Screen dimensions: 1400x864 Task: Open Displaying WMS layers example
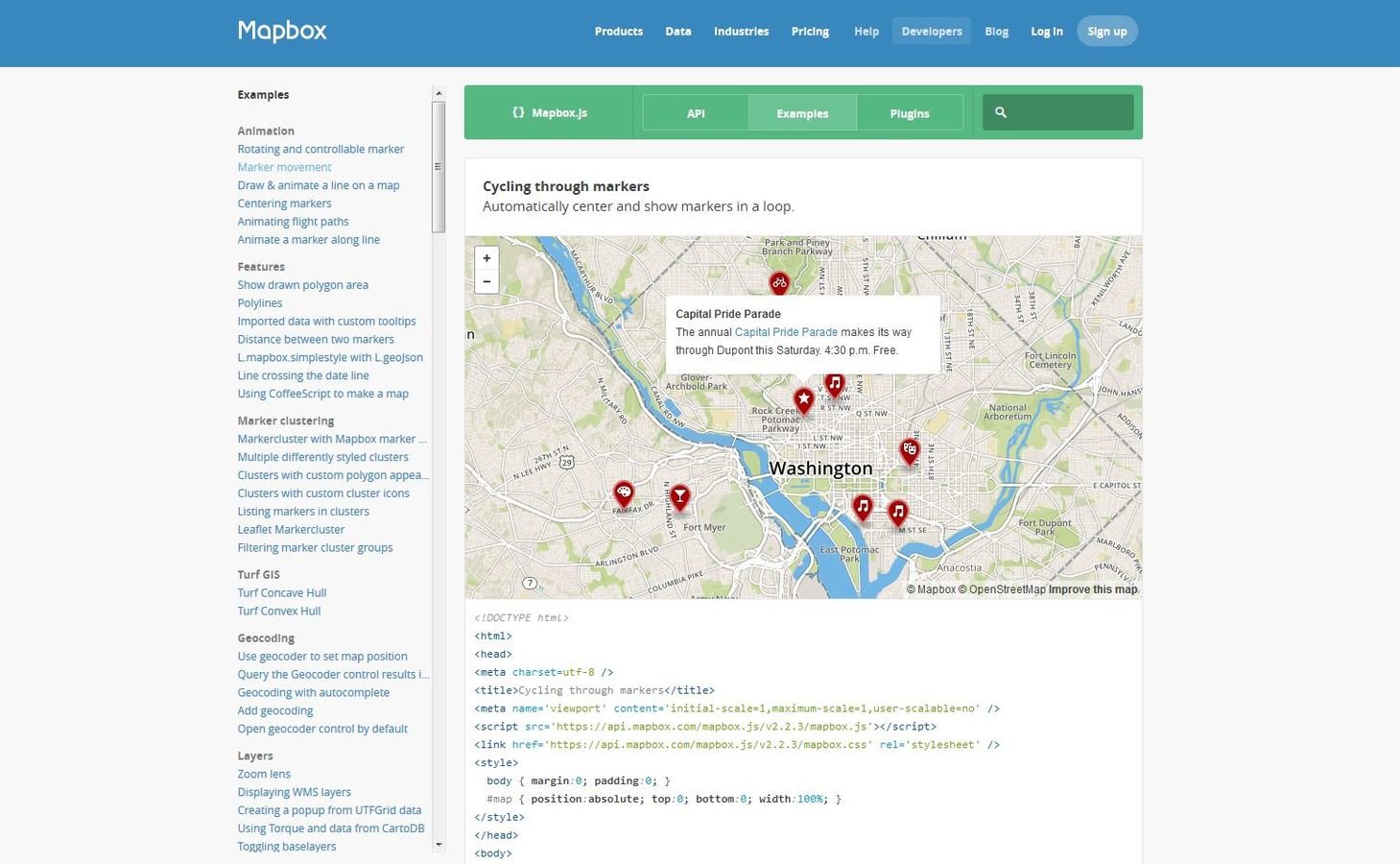[x=295, y=793]
